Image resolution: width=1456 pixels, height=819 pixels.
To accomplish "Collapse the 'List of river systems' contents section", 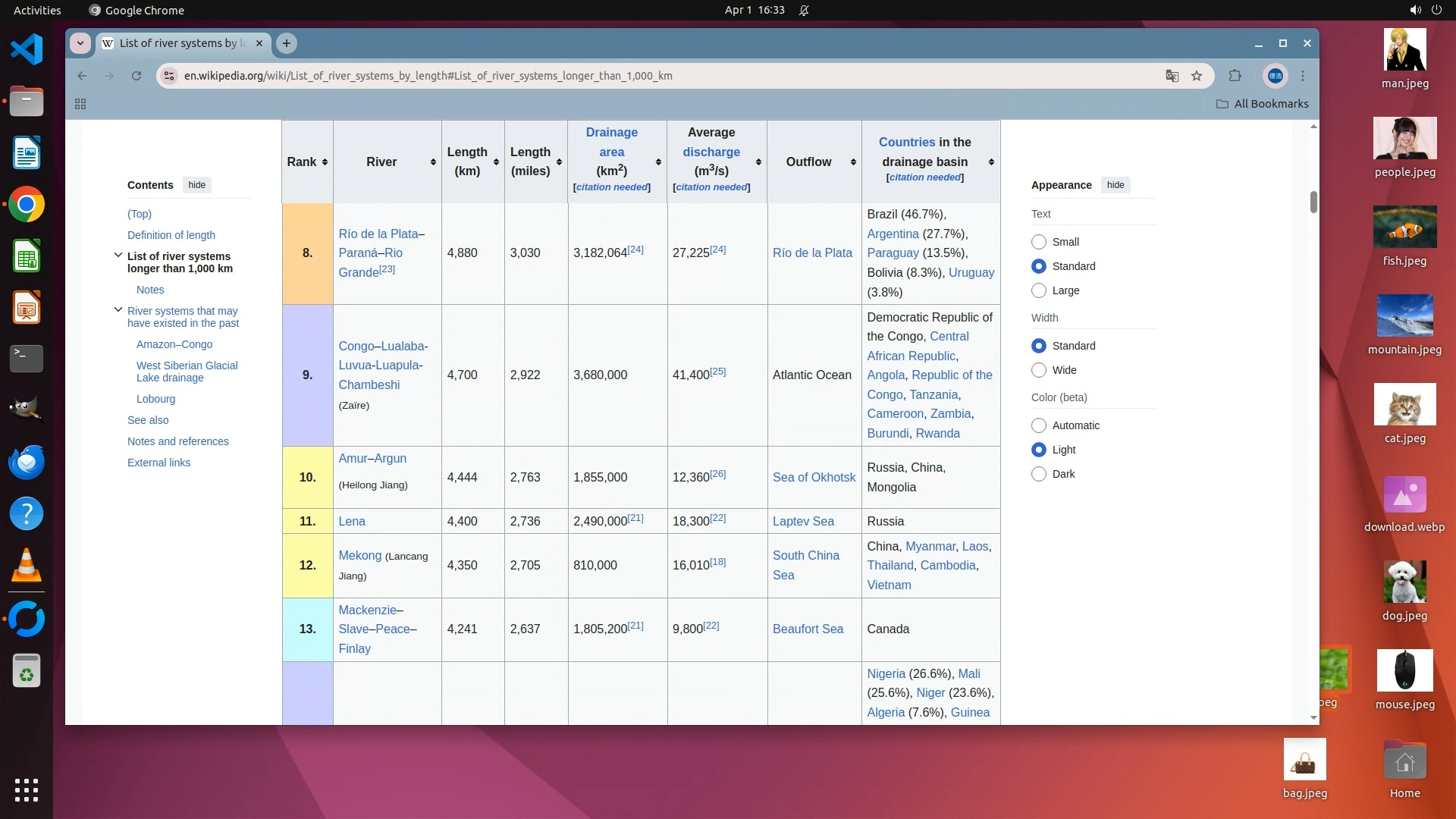I will point(118,256).
